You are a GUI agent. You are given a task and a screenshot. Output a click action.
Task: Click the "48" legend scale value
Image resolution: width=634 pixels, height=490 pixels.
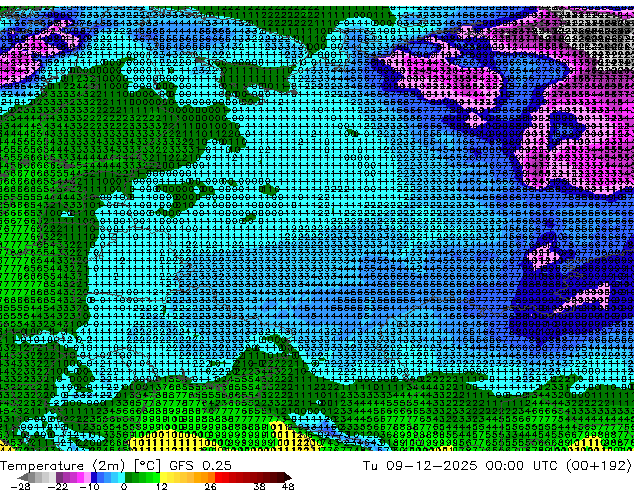[288, 486]
